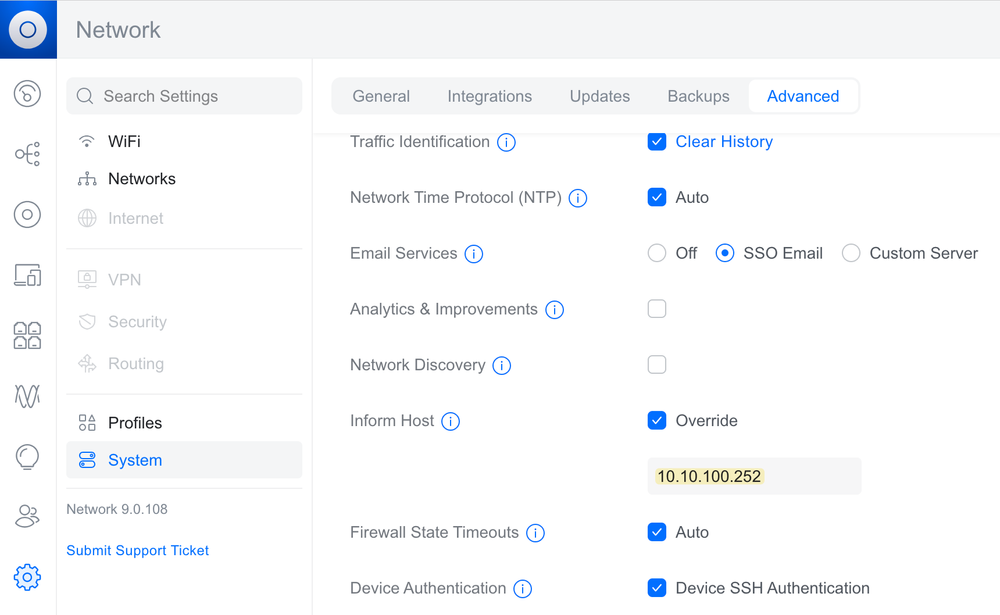Click the Submit Support Ticket link

coord(137,550)
